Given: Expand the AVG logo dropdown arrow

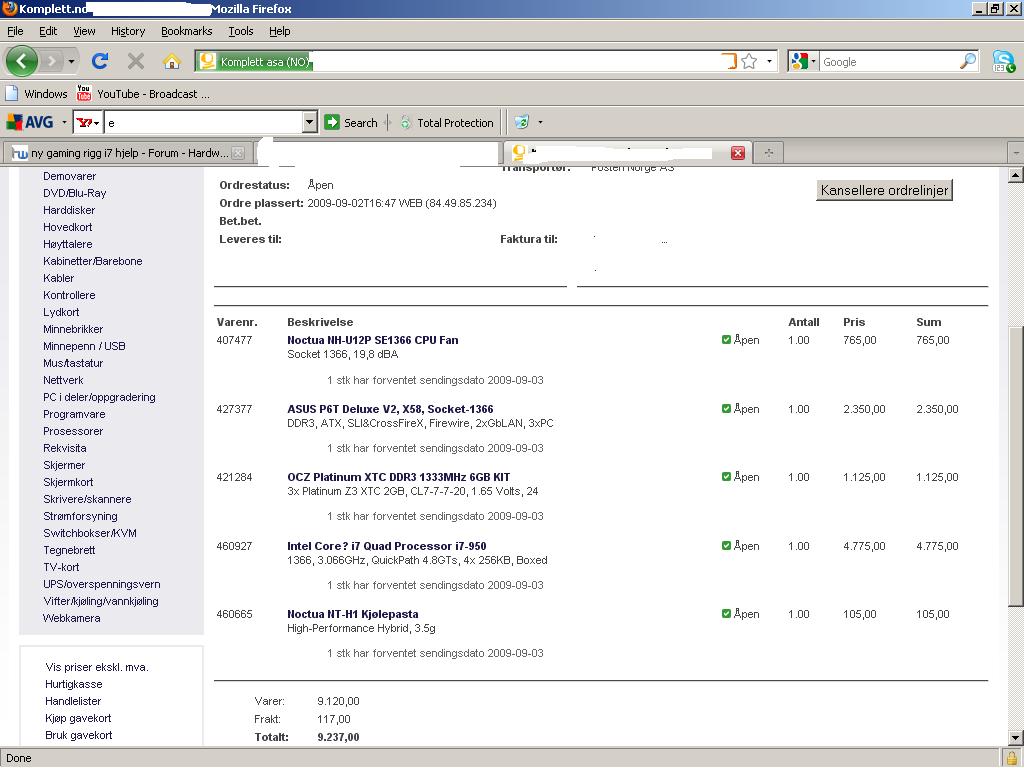Looking at the screenshot, I should (64, 122).
